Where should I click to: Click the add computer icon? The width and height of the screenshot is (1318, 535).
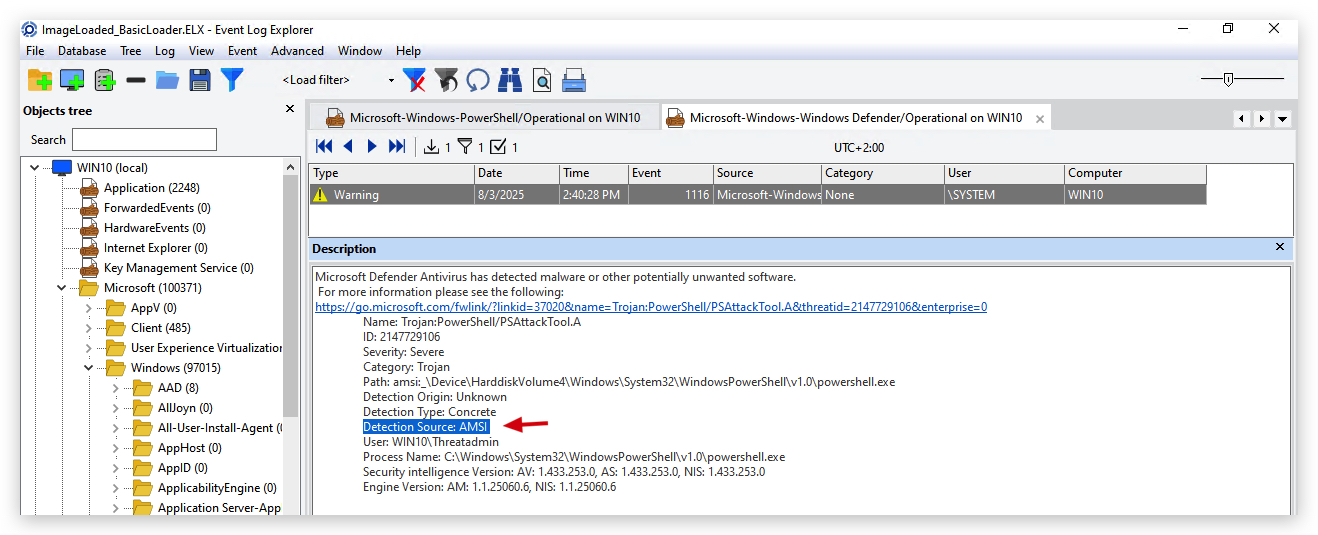(x=72, y=80)
